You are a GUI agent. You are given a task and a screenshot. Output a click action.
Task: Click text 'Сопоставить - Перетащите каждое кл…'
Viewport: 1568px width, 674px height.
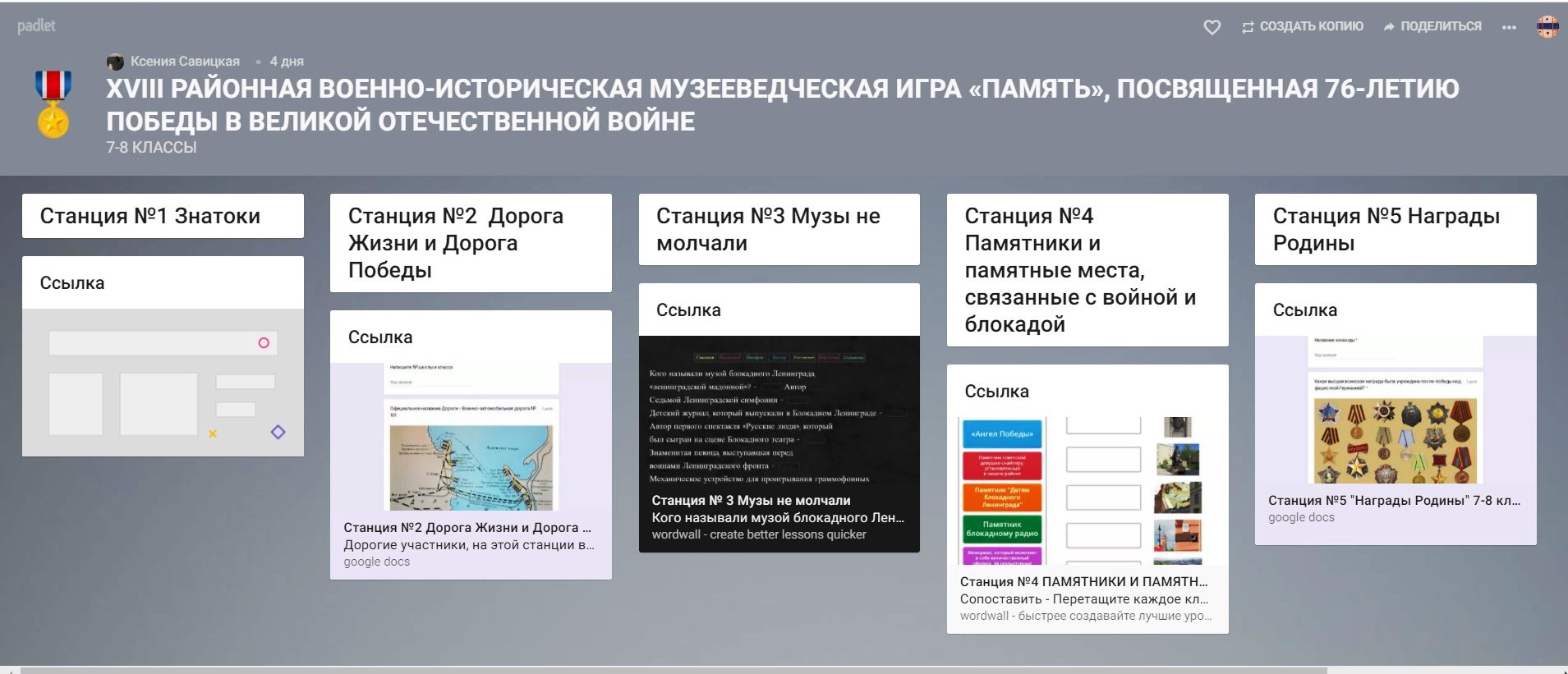(1086, 599)
